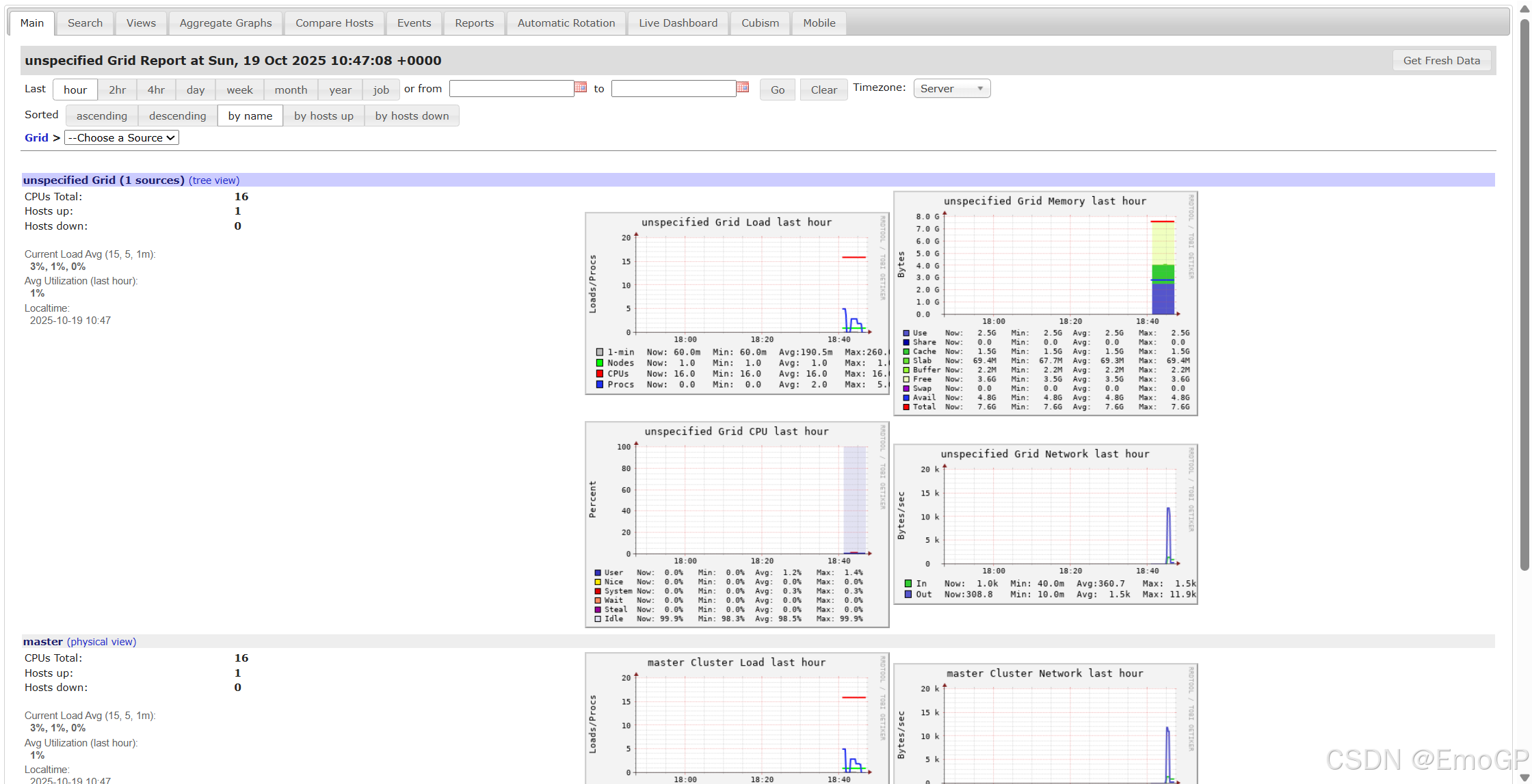This screenshot has height=784, width=1532.
Task: Open the master 'physical view' link
Action: [x=101, y=642]
